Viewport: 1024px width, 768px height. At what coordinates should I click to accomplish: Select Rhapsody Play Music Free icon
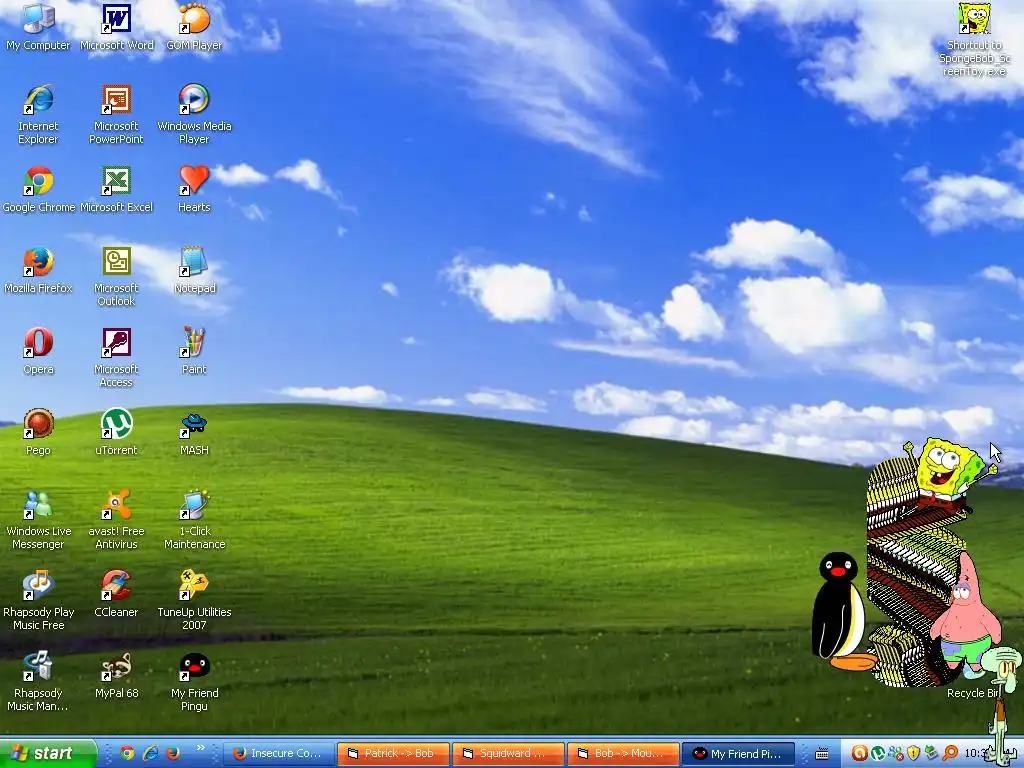pyautogui.click(x=38, y=600)
